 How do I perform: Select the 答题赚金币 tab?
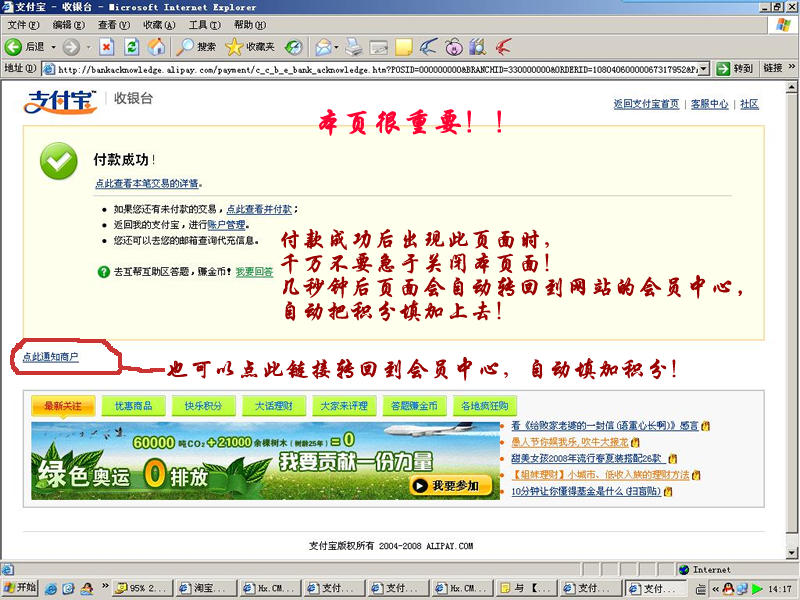414,406
